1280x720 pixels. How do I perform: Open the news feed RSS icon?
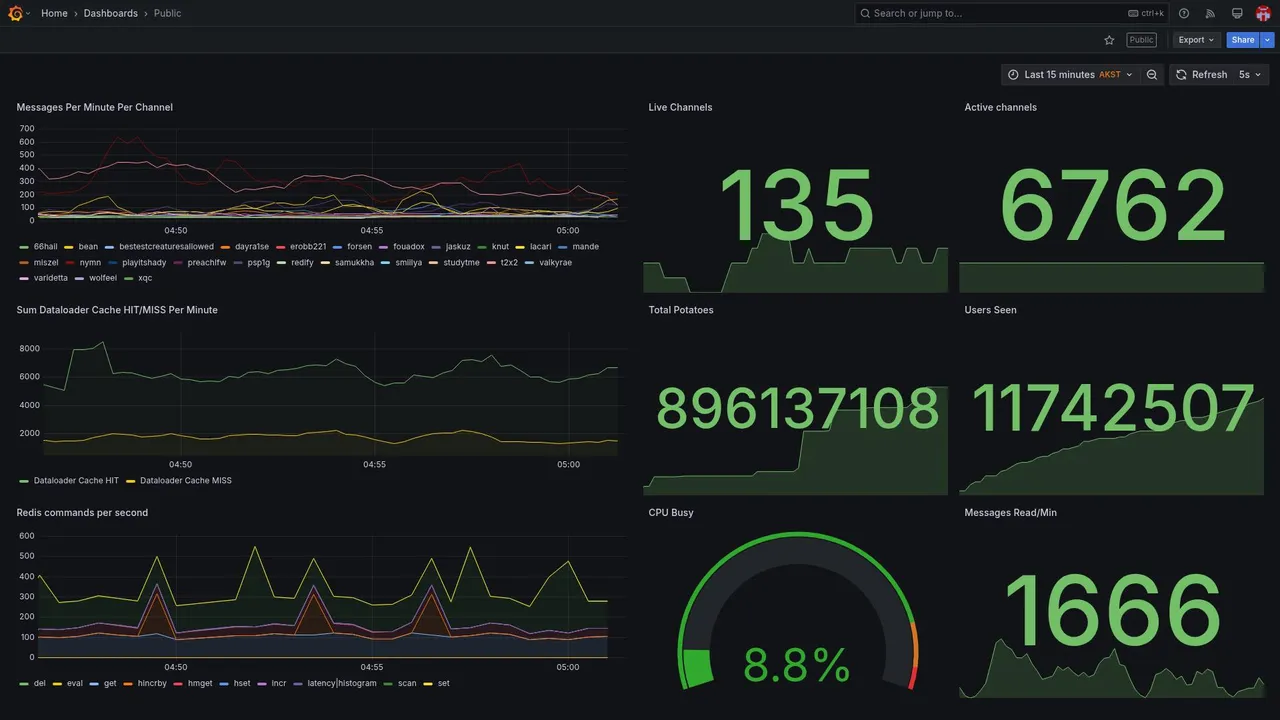coord(1210,13)
